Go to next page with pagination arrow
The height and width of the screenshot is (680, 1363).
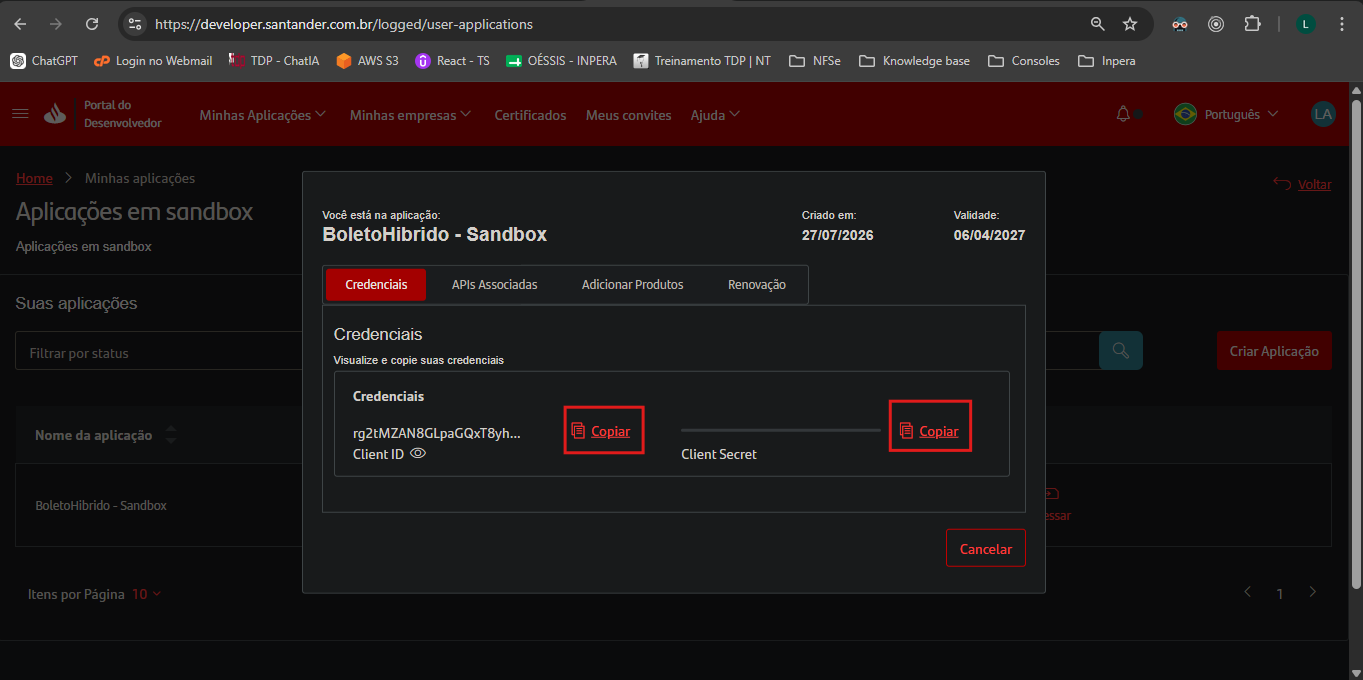[1313, 592]
